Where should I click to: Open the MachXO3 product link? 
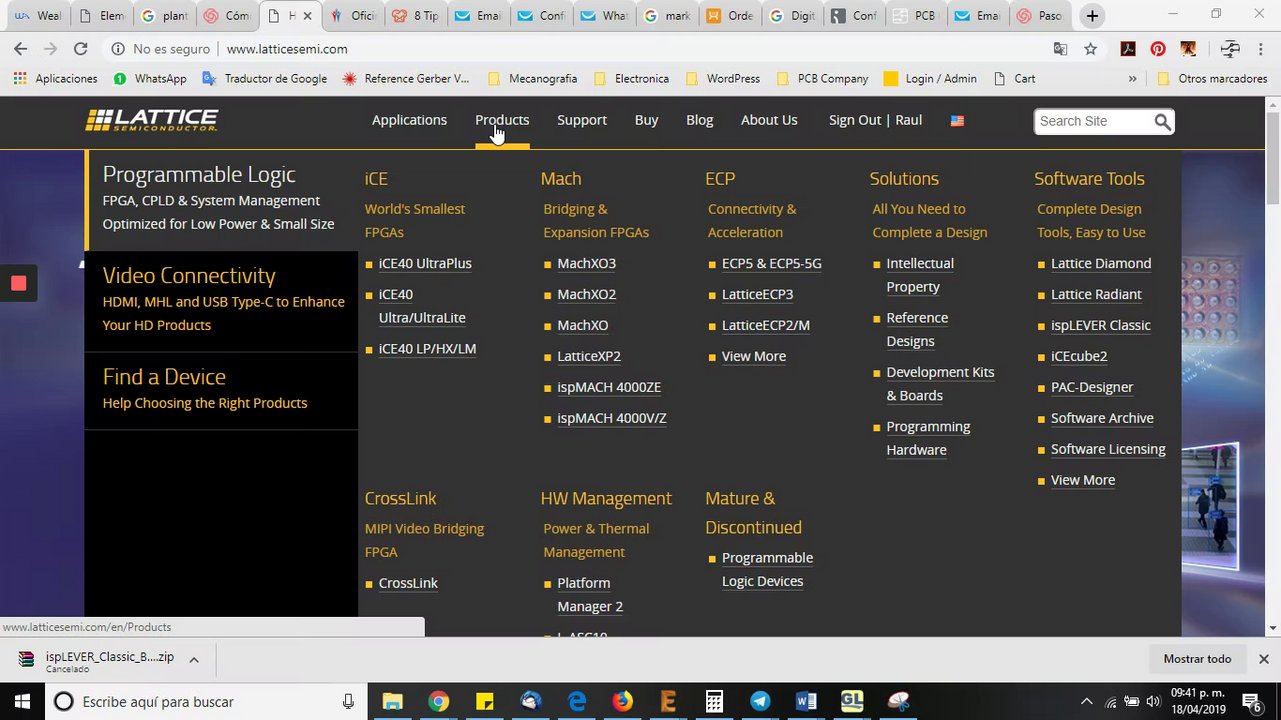click(x=586, y=264)
